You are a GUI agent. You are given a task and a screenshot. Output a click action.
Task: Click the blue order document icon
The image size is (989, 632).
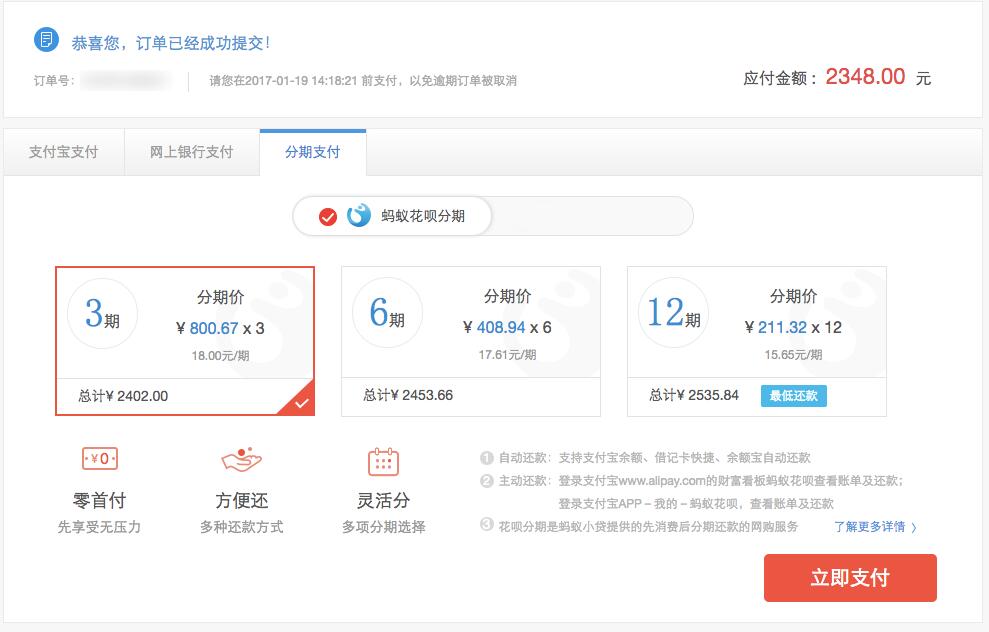[x=46, y=40]
